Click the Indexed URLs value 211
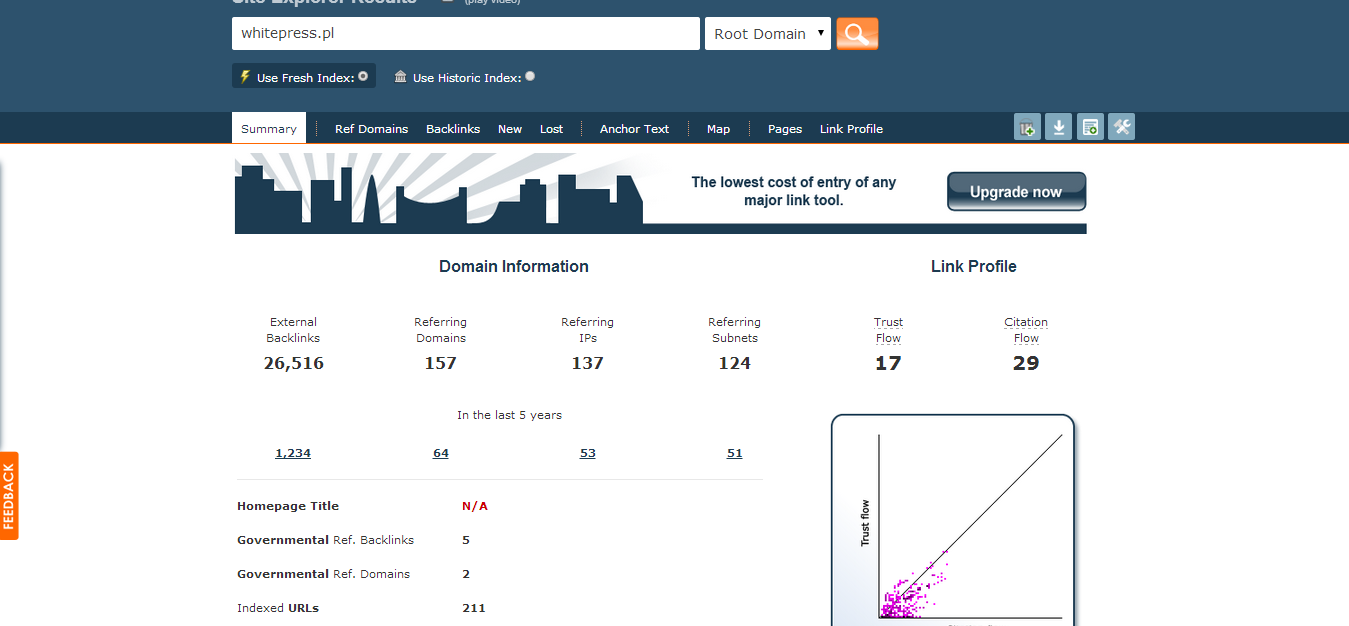1349x626 pixels. (474, 608)
